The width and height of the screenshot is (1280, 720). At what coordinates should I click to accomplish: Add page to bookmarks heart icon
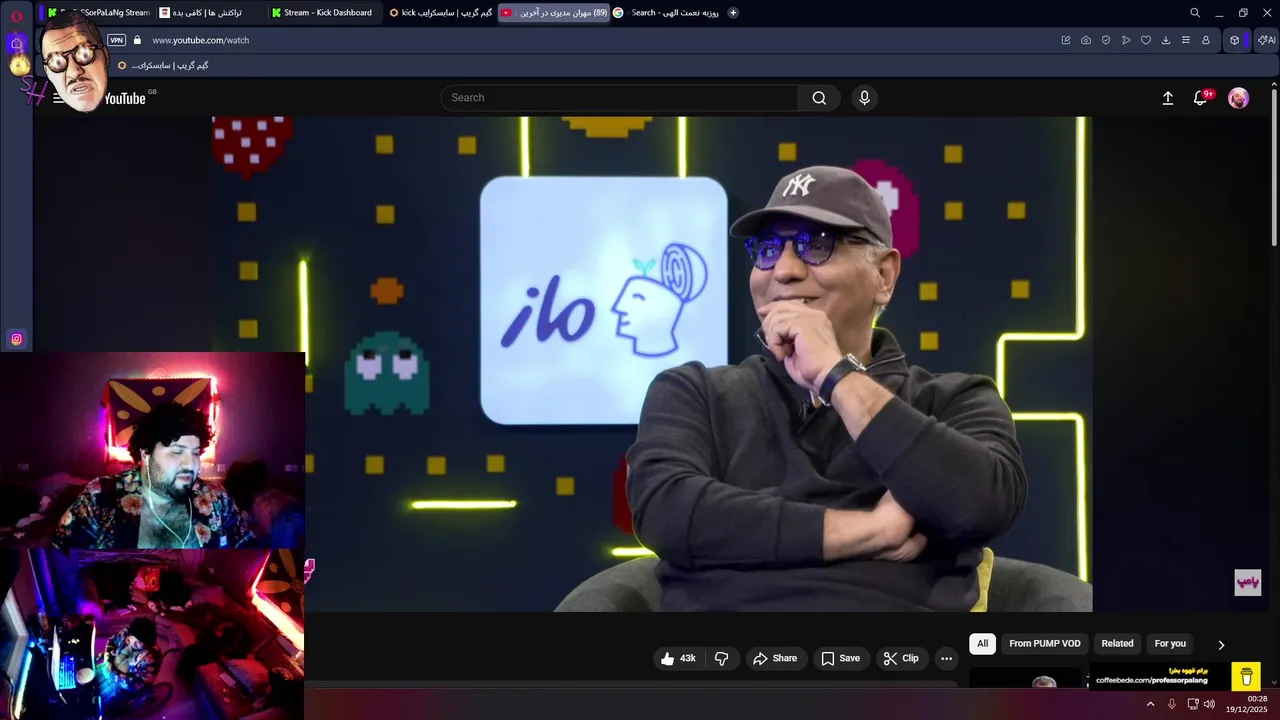click(x=1146, y=40)
